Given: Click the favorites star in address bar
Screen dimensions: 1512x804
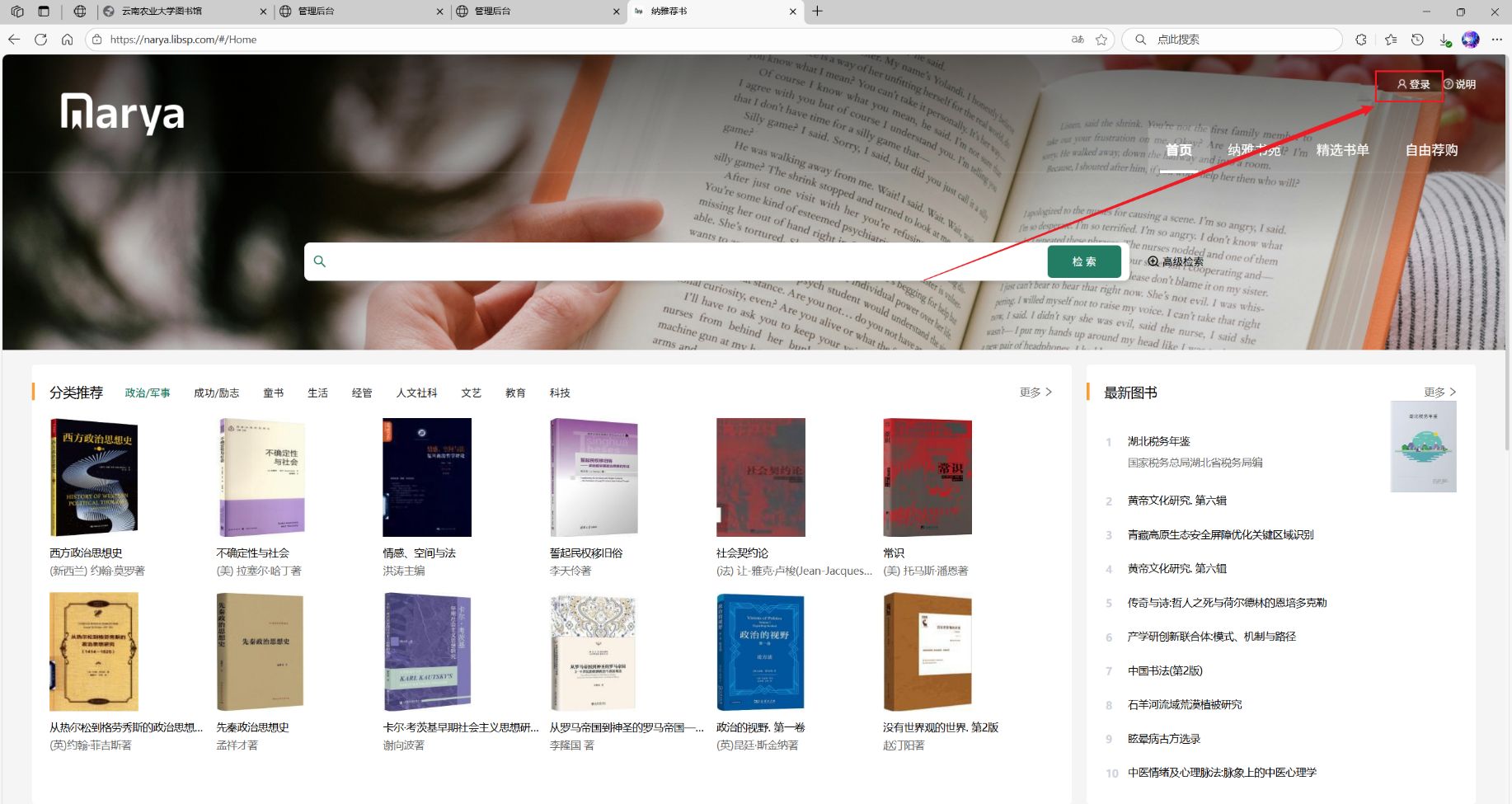Looking at the screenshot, I should point(1101,40).
